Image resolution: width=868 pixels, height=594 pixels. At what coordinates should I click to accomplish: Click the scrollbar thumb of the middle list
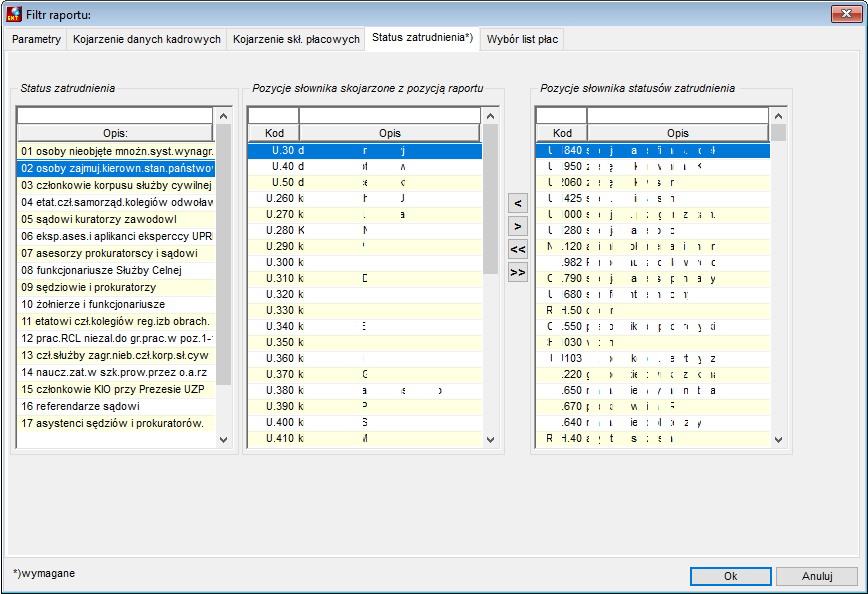tap(490, 199)
